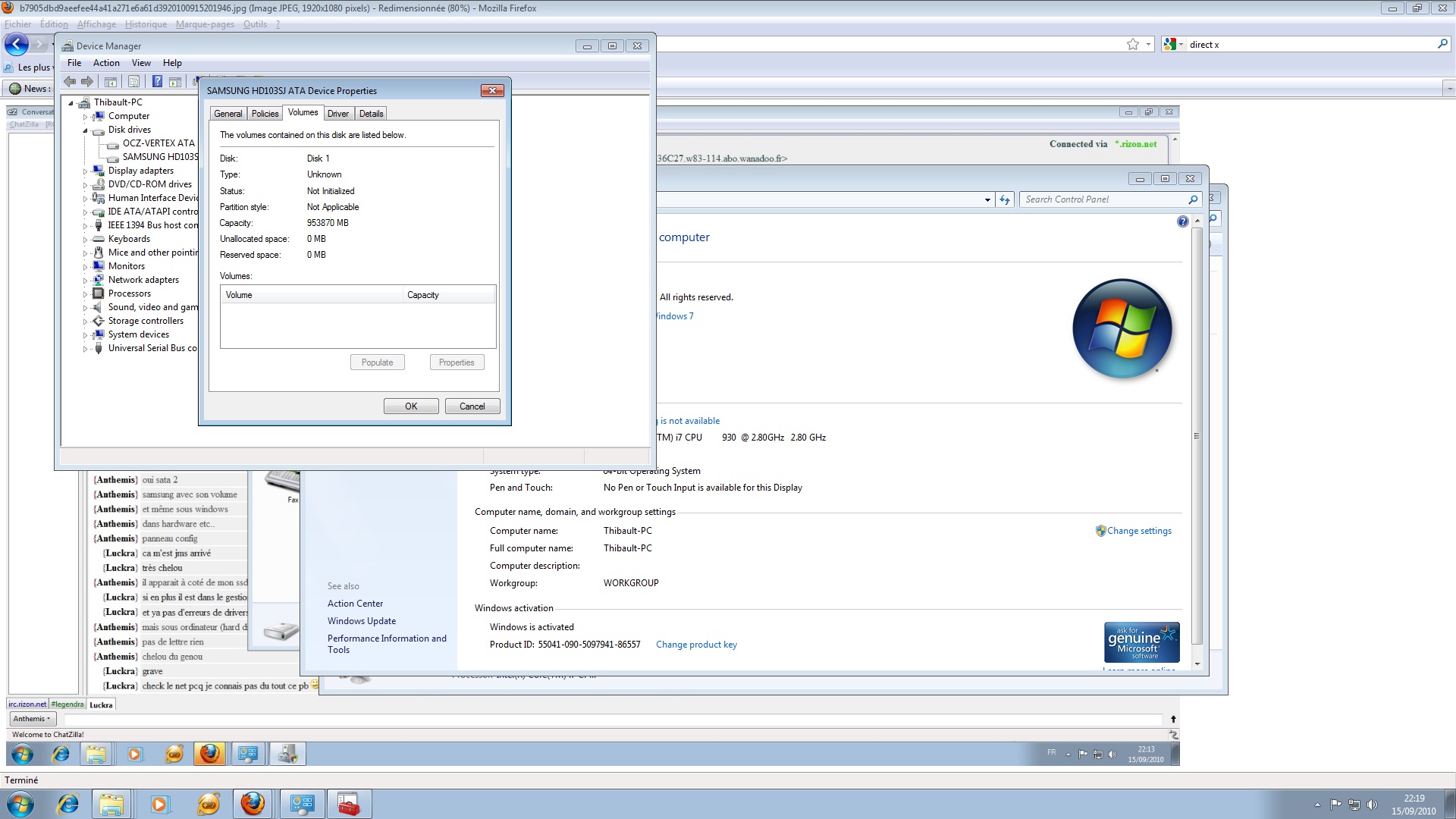Select the OCZ-VERTEX ATA drive entry
The height and width of the screenshot is (819, 1456).
[x=158, y=143]
